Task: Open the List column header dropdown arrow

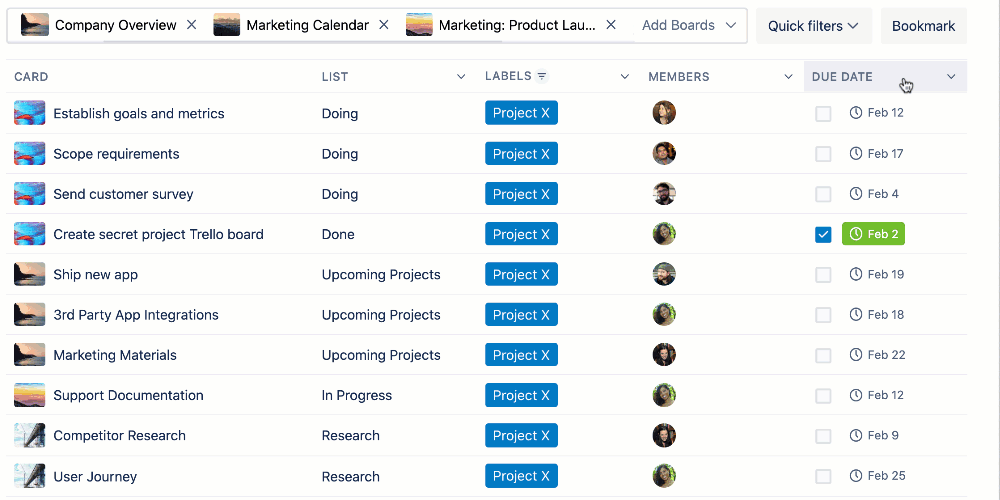Action: (x=461, y=77)
